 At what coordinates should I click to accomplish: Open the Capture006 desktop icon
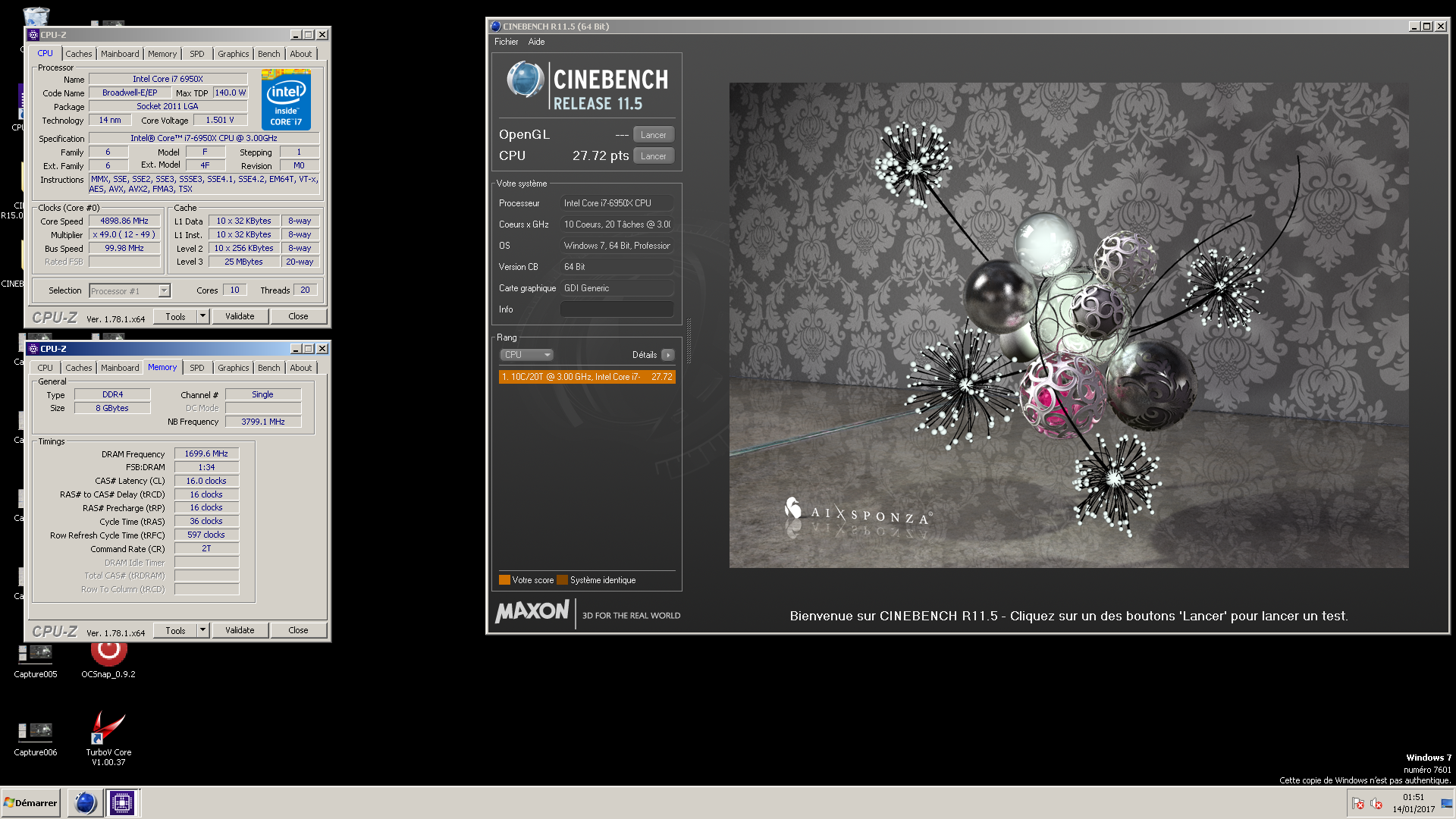pyautogui.click(x=35, y=739)
